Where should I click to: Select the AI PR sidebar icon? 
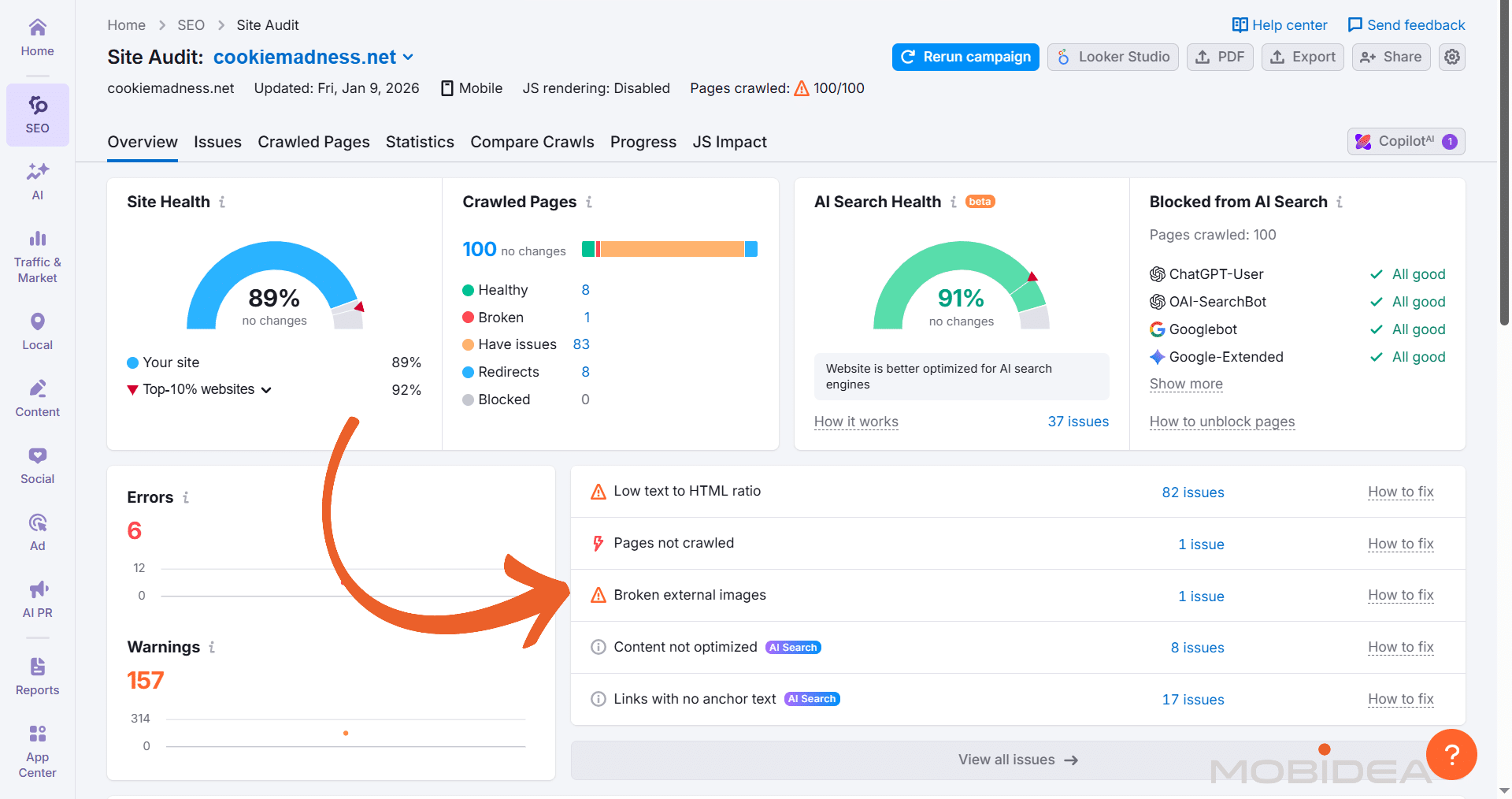point(37,598)
